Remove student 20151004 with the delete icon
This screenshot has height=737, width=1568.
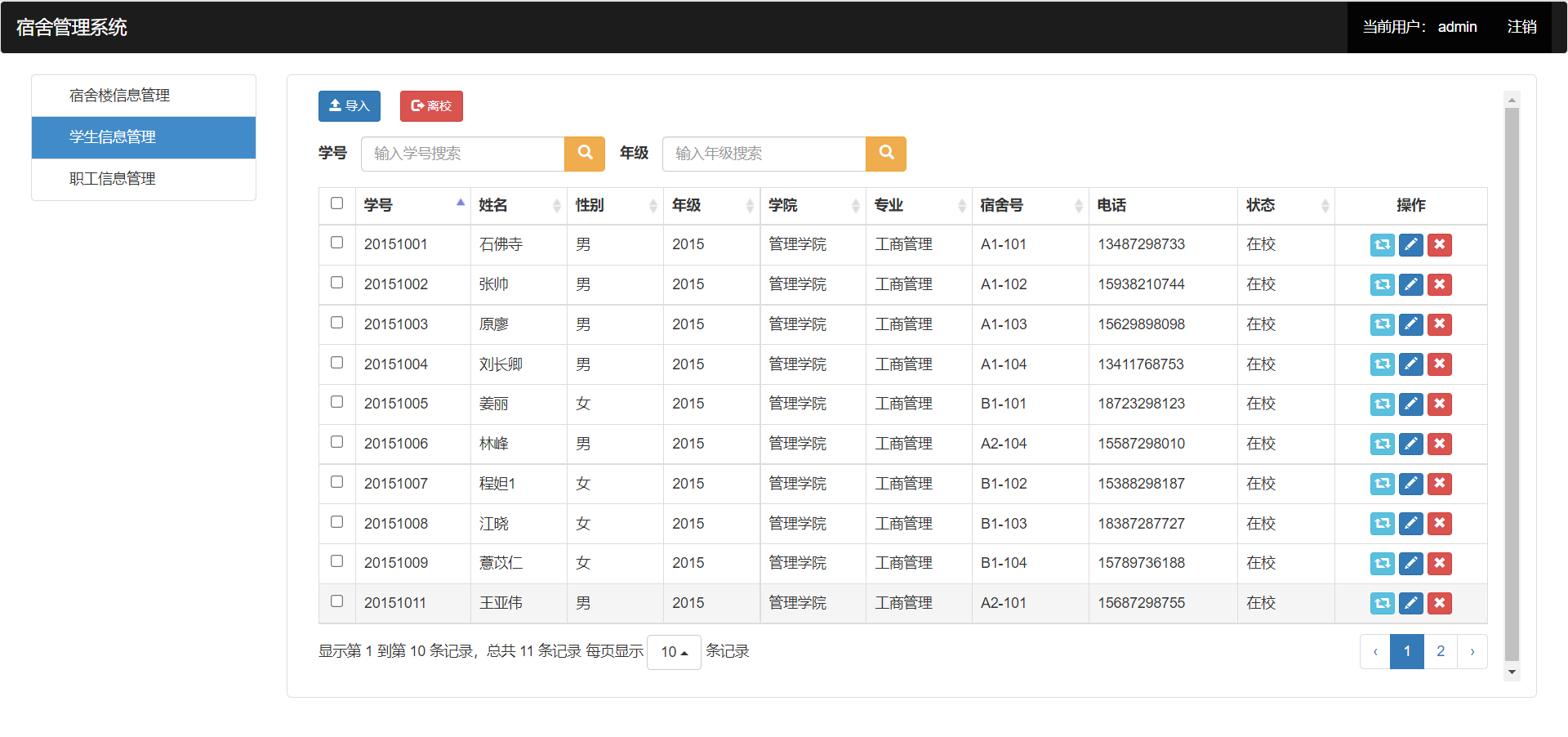(1439, 364)
